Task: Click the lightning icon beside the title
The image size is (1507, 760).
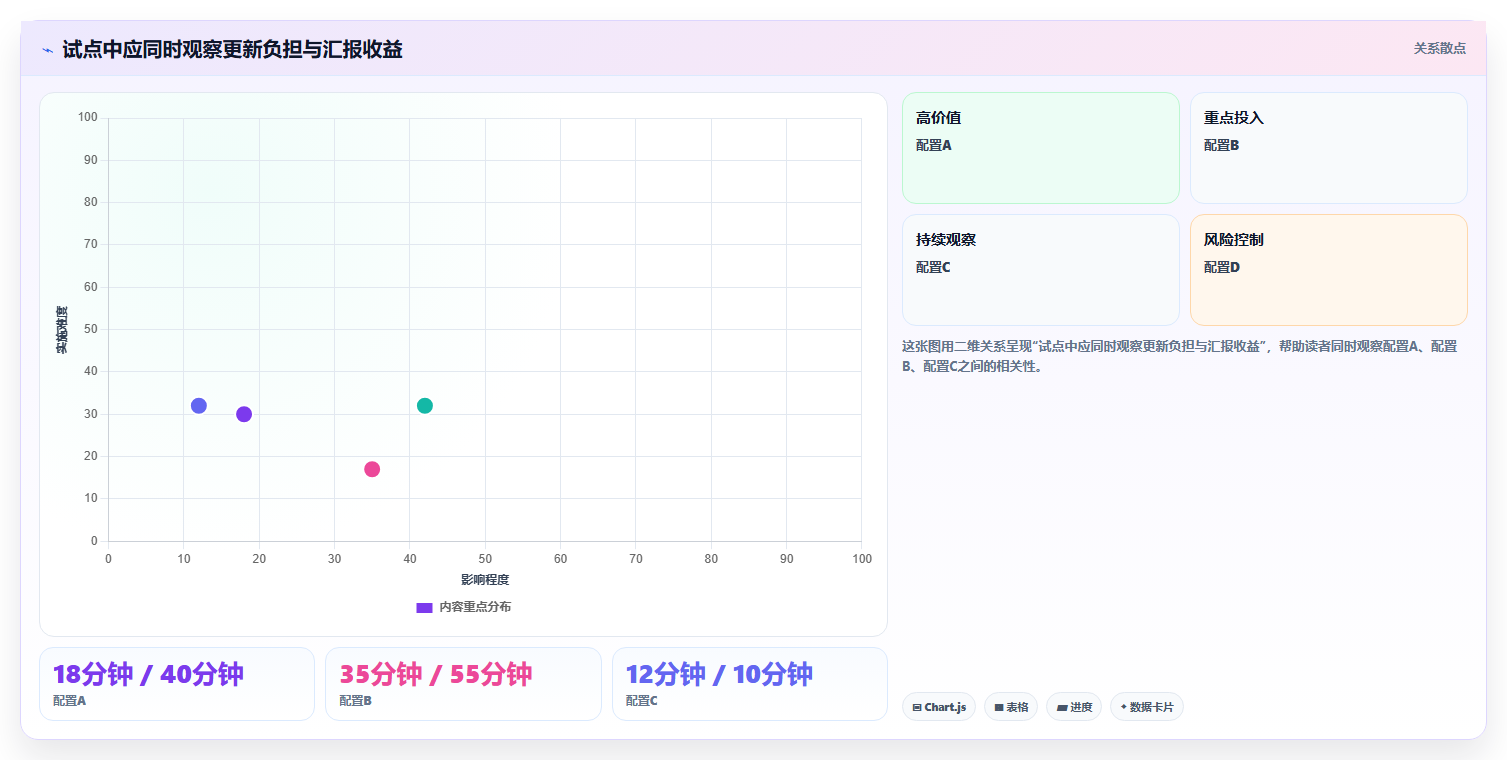Action: pos(48,50)
